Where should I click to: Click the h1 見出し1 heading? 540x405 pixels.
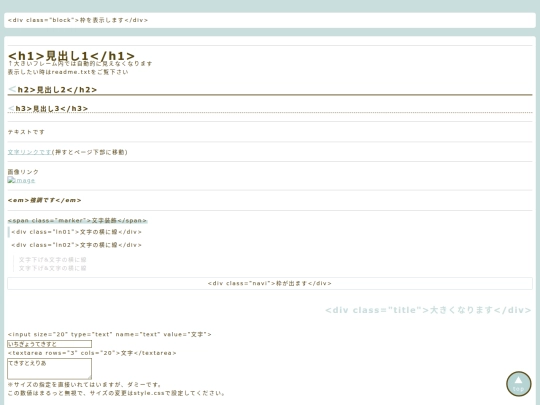coord(71,55)
